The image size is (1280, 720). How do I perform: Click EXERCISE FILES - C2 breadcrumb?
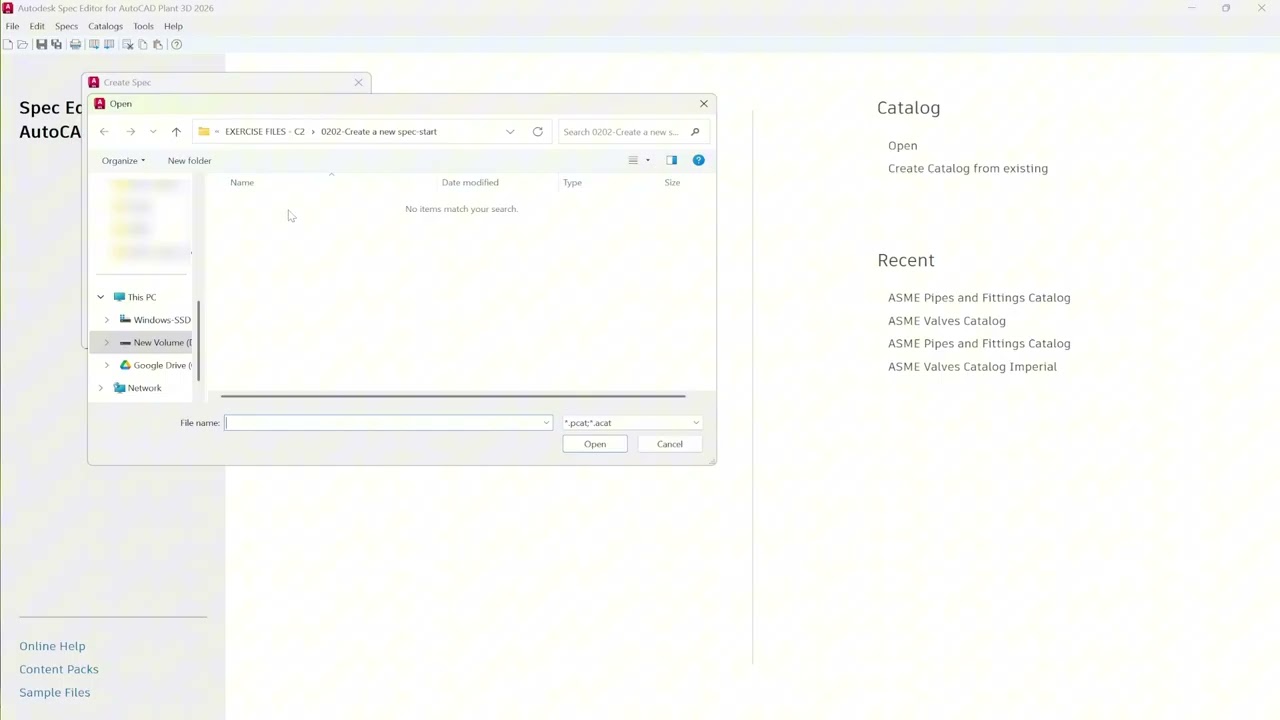[x=264, y=132]
